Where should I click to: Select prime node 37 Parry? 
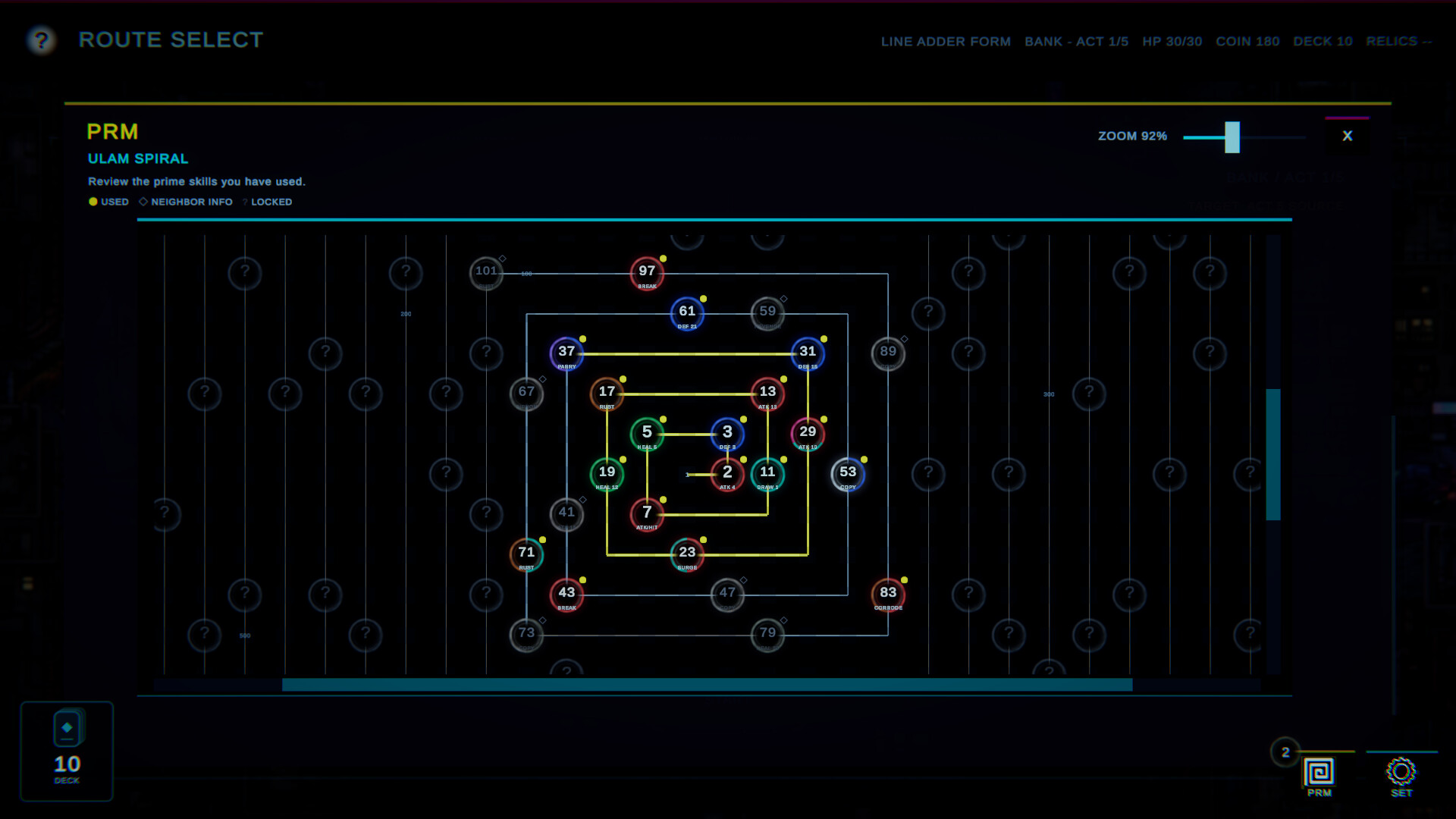(x=566, y=353)
